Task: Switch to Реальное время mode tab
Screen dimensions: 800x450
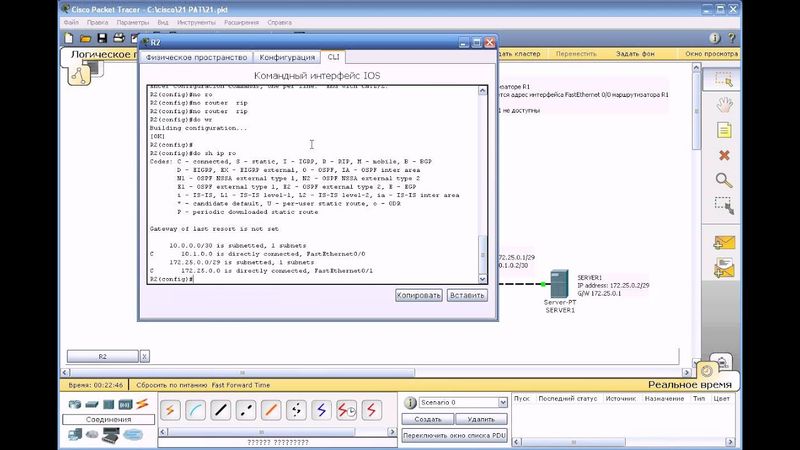Action: point(690,385)
